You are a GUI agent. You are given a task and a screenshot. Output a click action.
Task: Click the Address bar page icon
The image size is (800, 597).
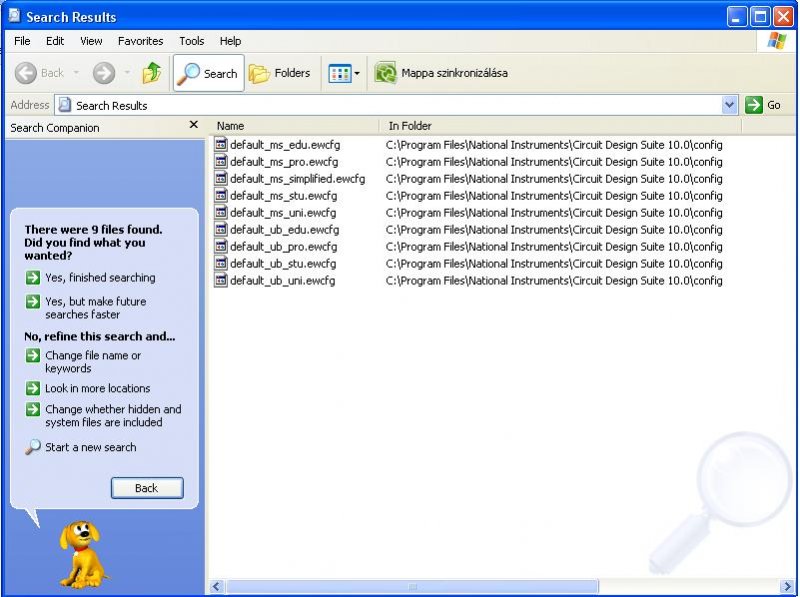[64, 105]
